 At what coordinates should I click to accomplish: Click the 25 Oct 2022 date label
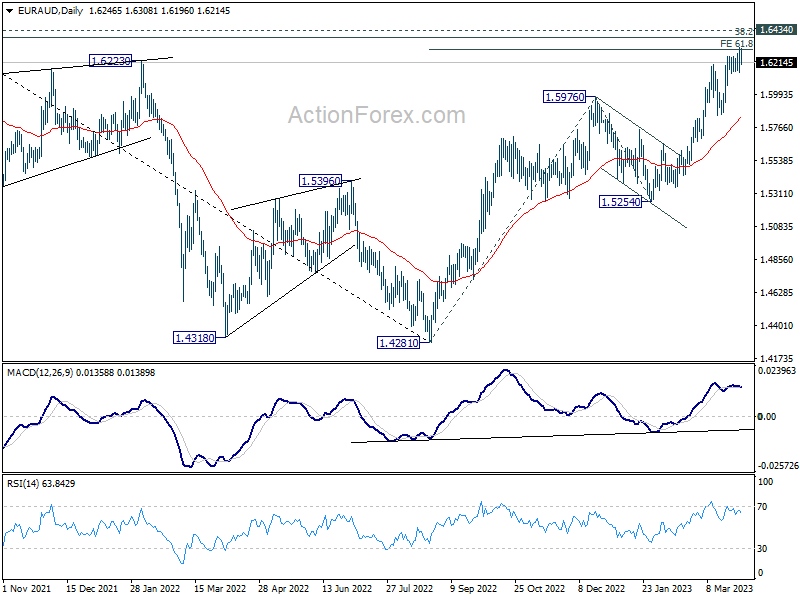[x=539, y=588]
